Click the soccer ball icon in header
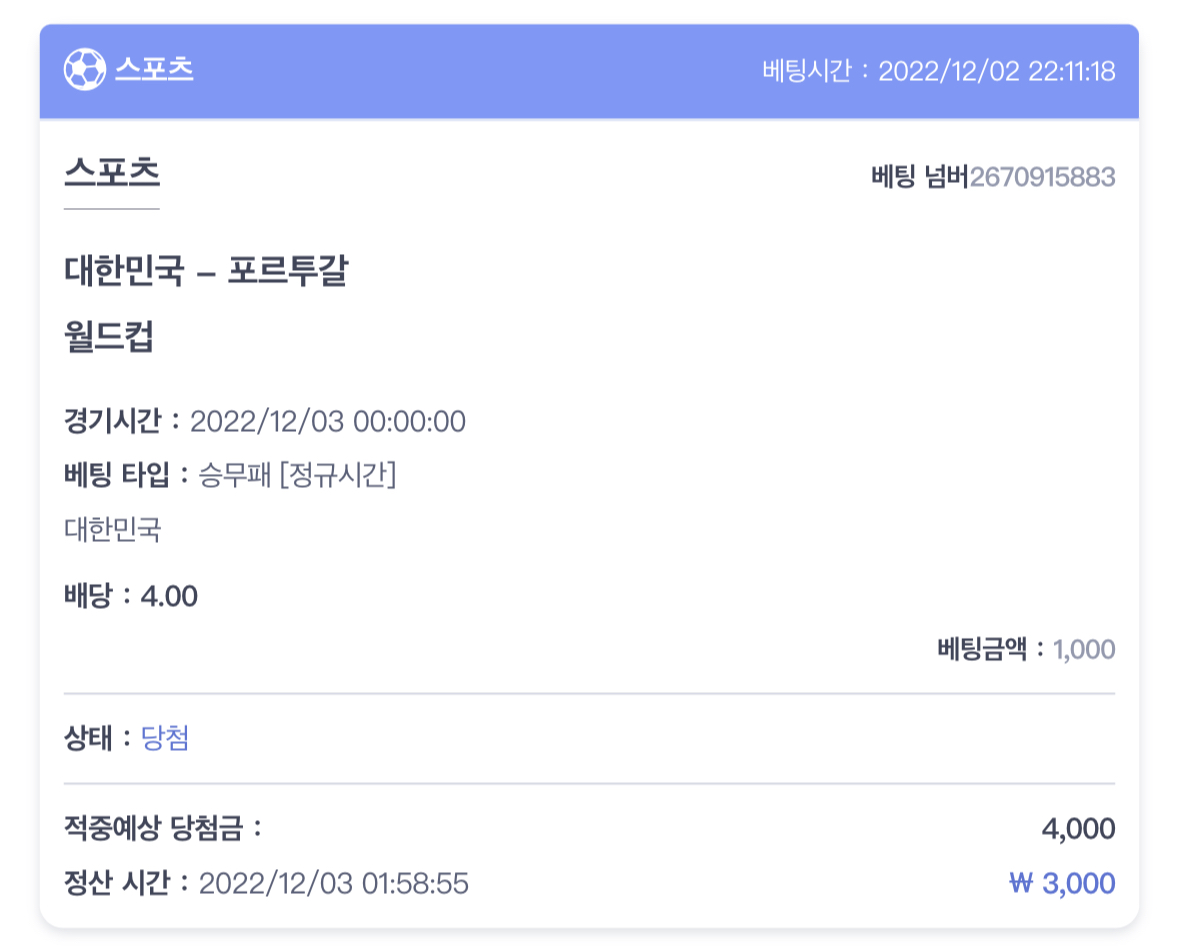 (84, 69)
